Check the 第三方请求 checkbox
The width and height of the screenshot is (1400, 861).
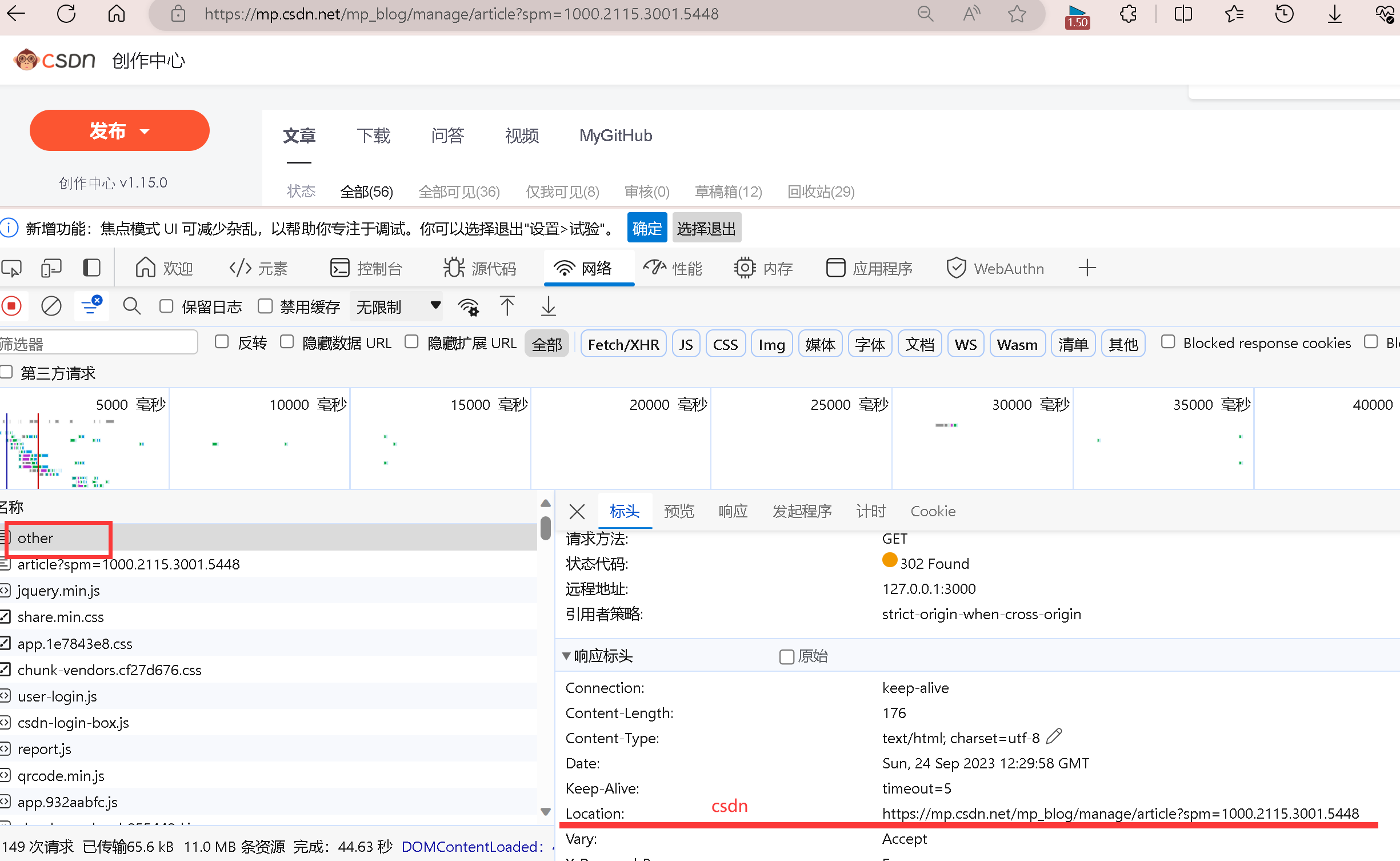6,372
